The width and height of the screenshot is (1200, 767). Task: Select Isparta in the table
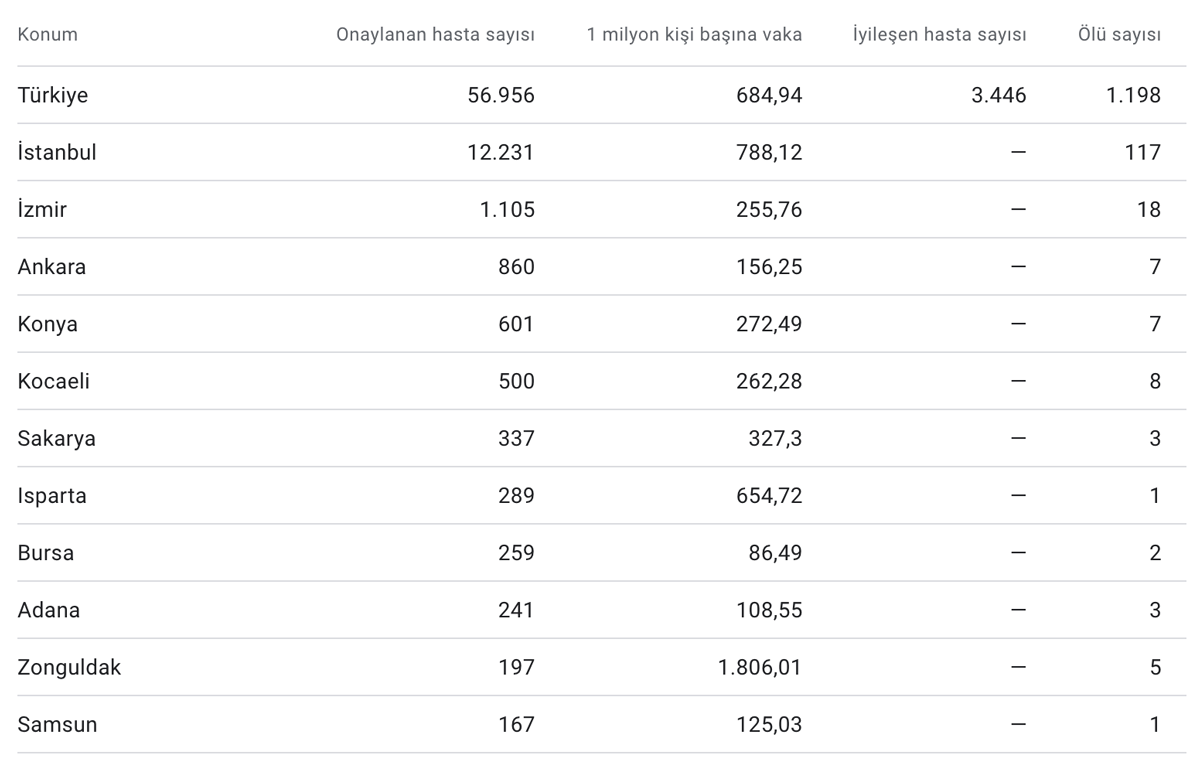52,496
